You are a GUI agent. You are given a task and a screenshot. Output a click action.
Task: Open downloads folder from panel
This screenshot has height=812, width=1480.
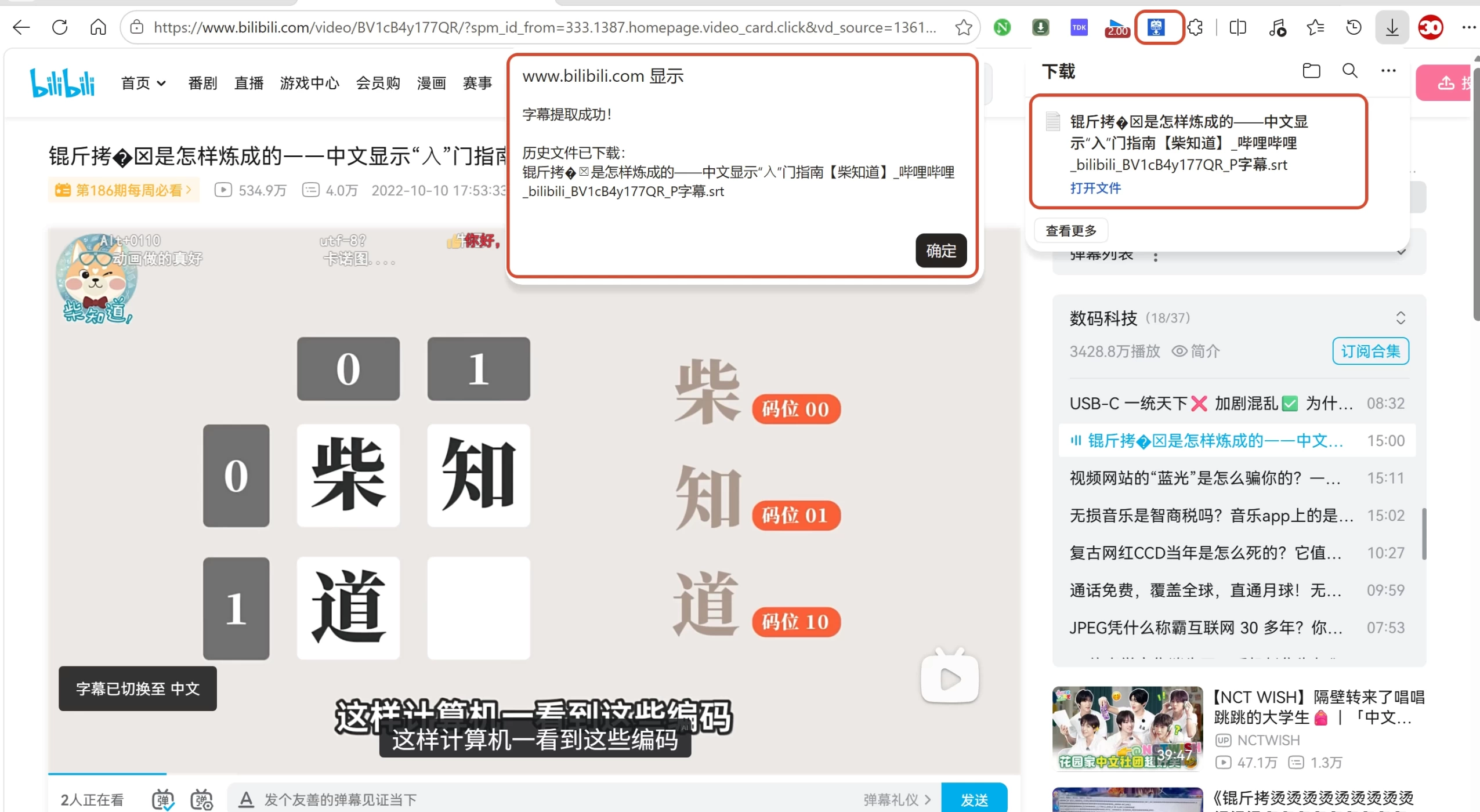pos(1311,71)
